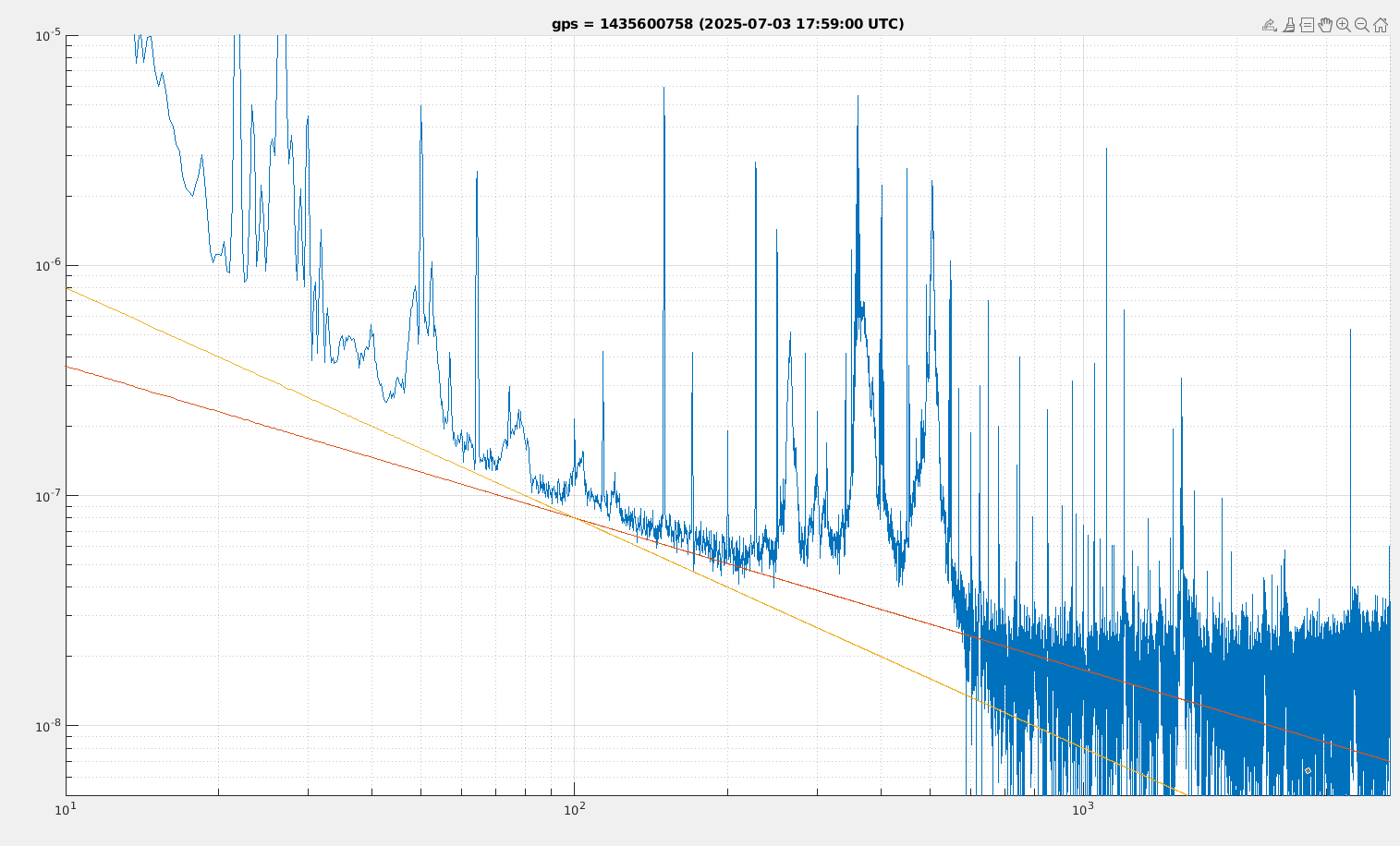The width and height of the screenshot is (1400, 846).
Task: Click the small diamond marker near lower right
Action: 1308,770
